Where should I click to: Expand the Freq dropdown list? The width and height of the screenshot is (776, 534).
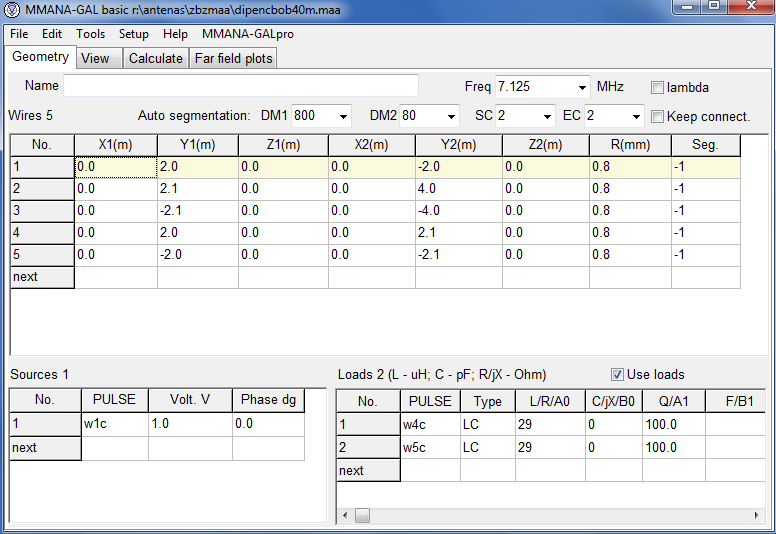tap(582, 87)
